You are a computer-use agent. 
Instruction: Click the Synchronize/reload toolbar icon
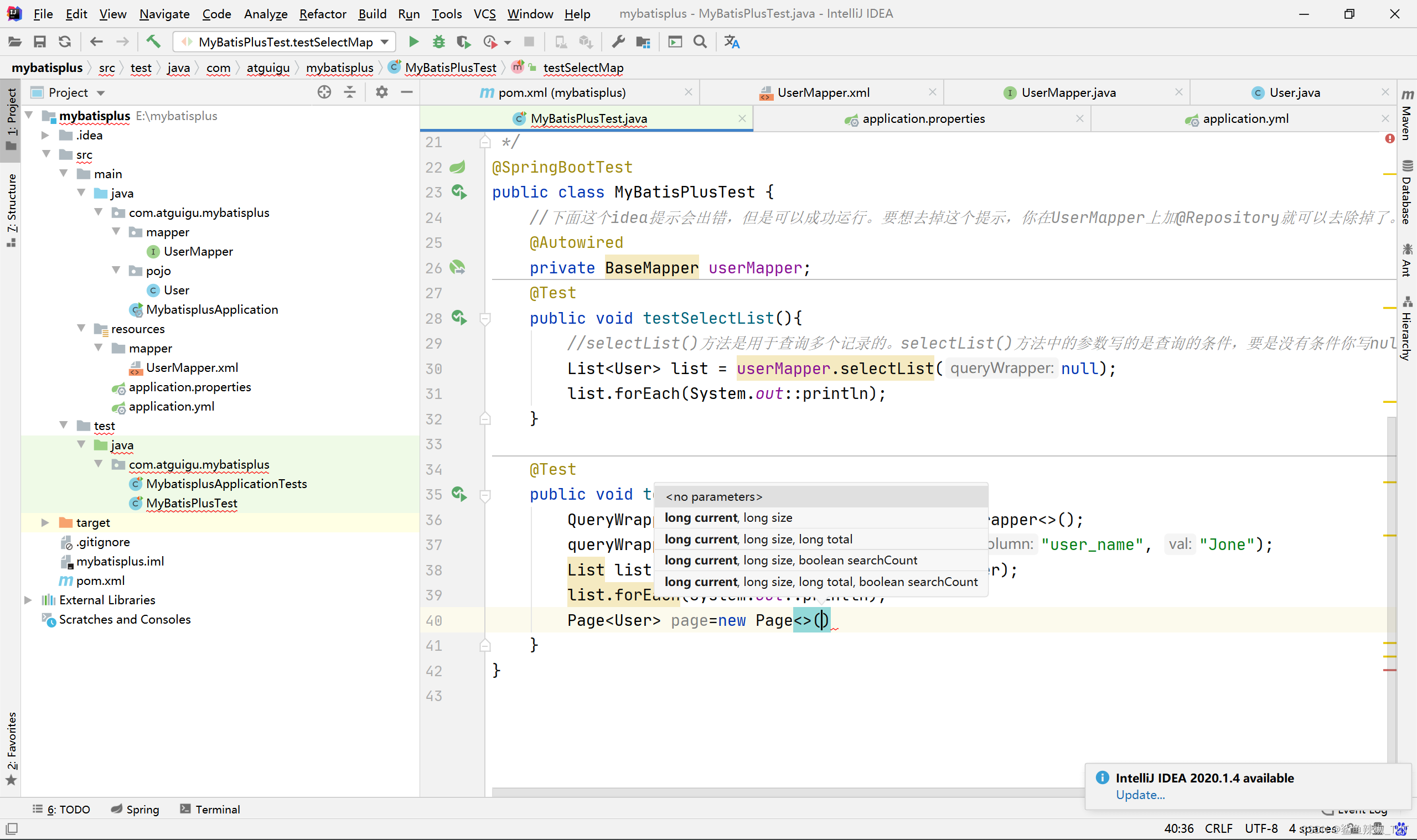65,42
